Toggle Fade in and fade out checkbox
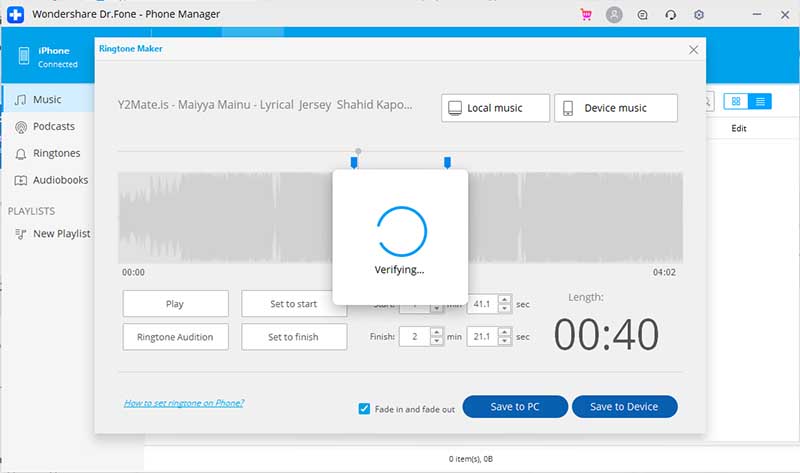 [x=364, y=409]
